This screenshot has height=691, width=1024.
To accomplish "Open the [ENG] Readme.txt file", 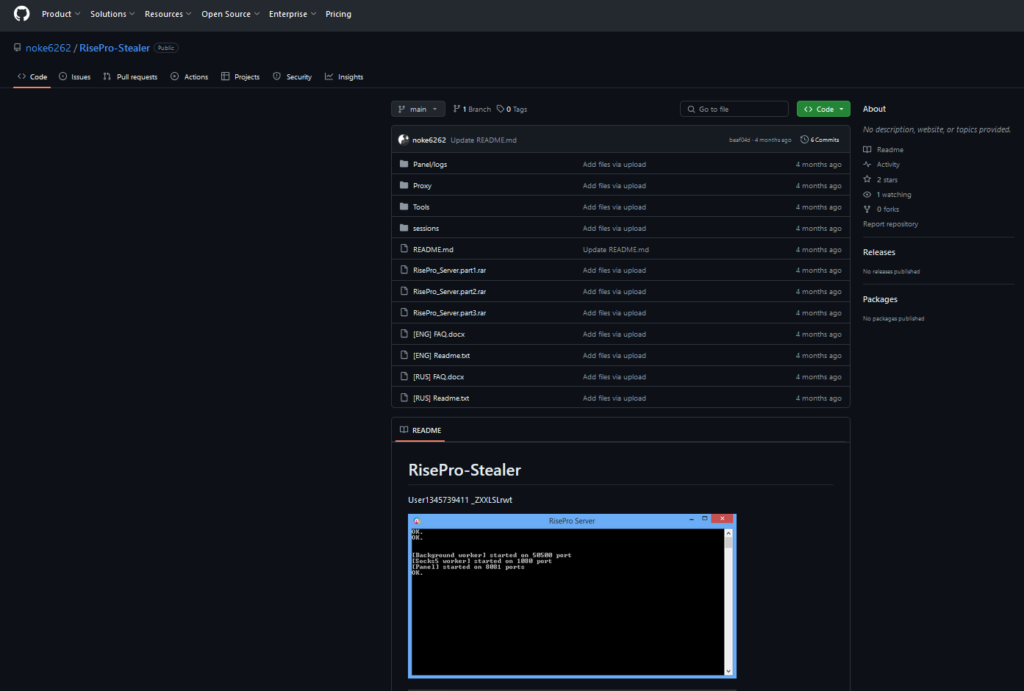I will pyautogui.click(x=441, y=356).
